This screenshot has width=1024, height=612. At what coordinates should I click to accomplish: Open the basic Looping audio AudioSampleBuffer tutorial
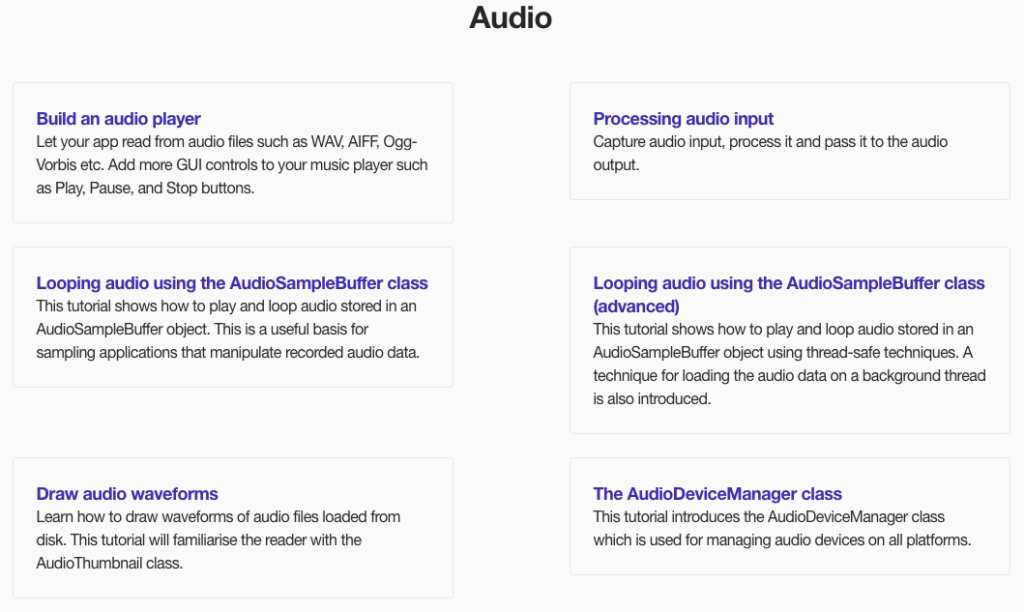(x=232, y=283)
